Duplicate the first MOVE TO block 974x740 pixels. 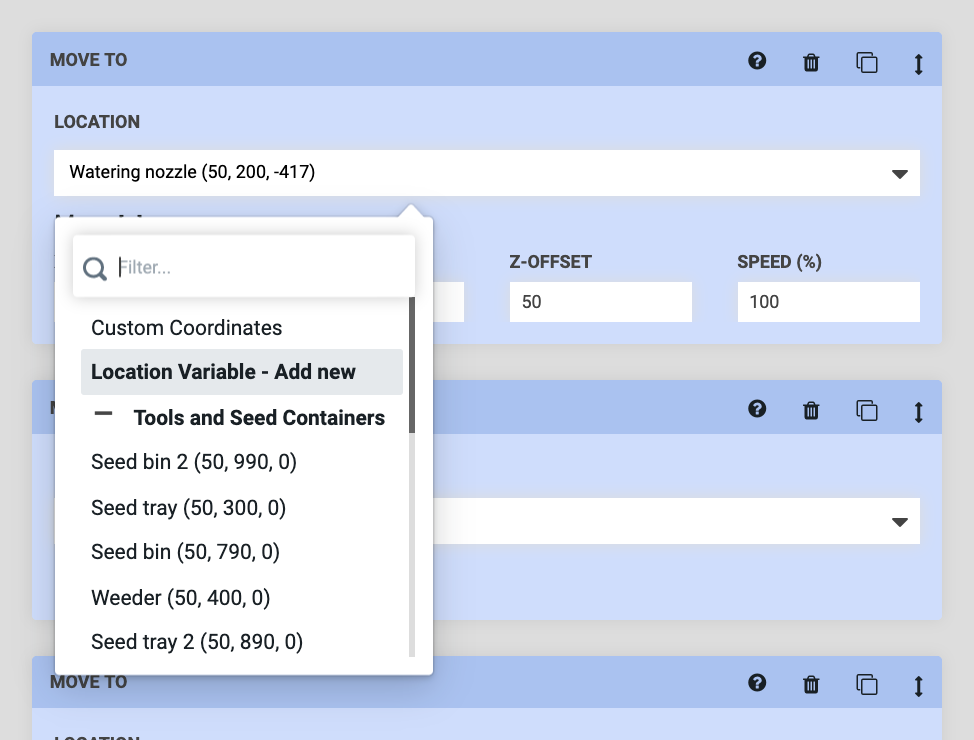866,61
